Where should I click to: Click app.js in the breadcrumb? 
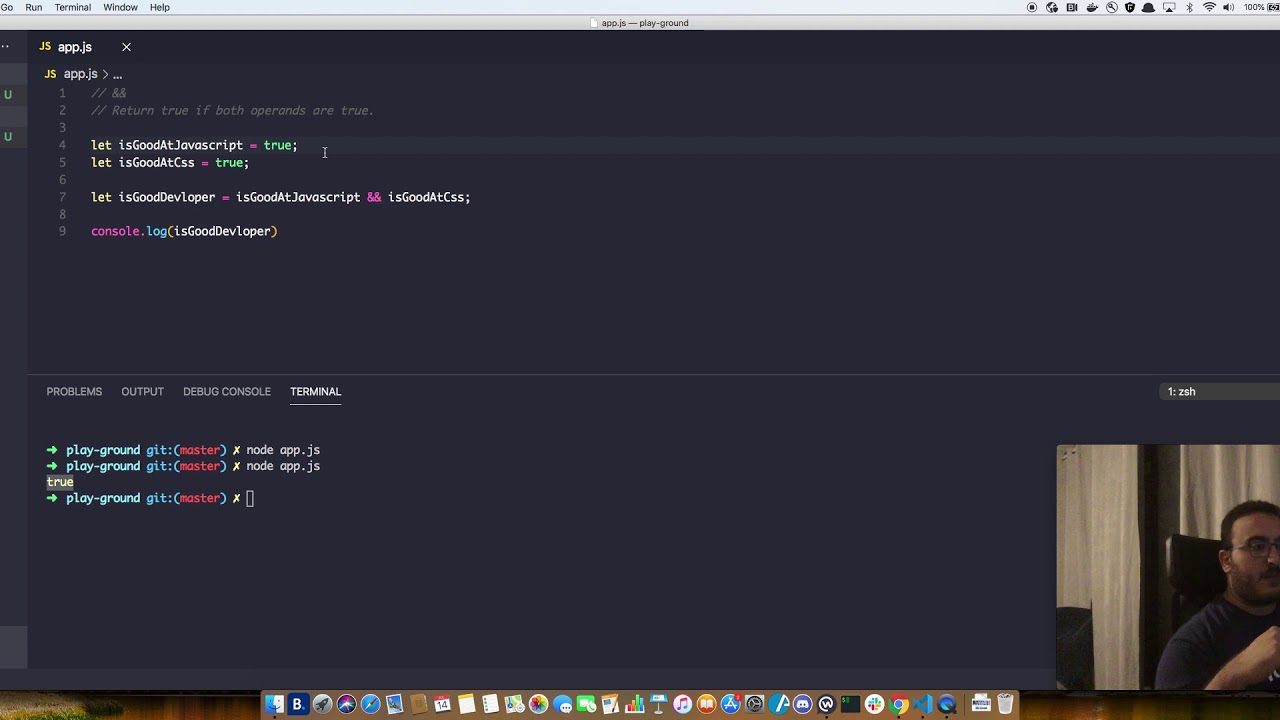pos(80,74)
